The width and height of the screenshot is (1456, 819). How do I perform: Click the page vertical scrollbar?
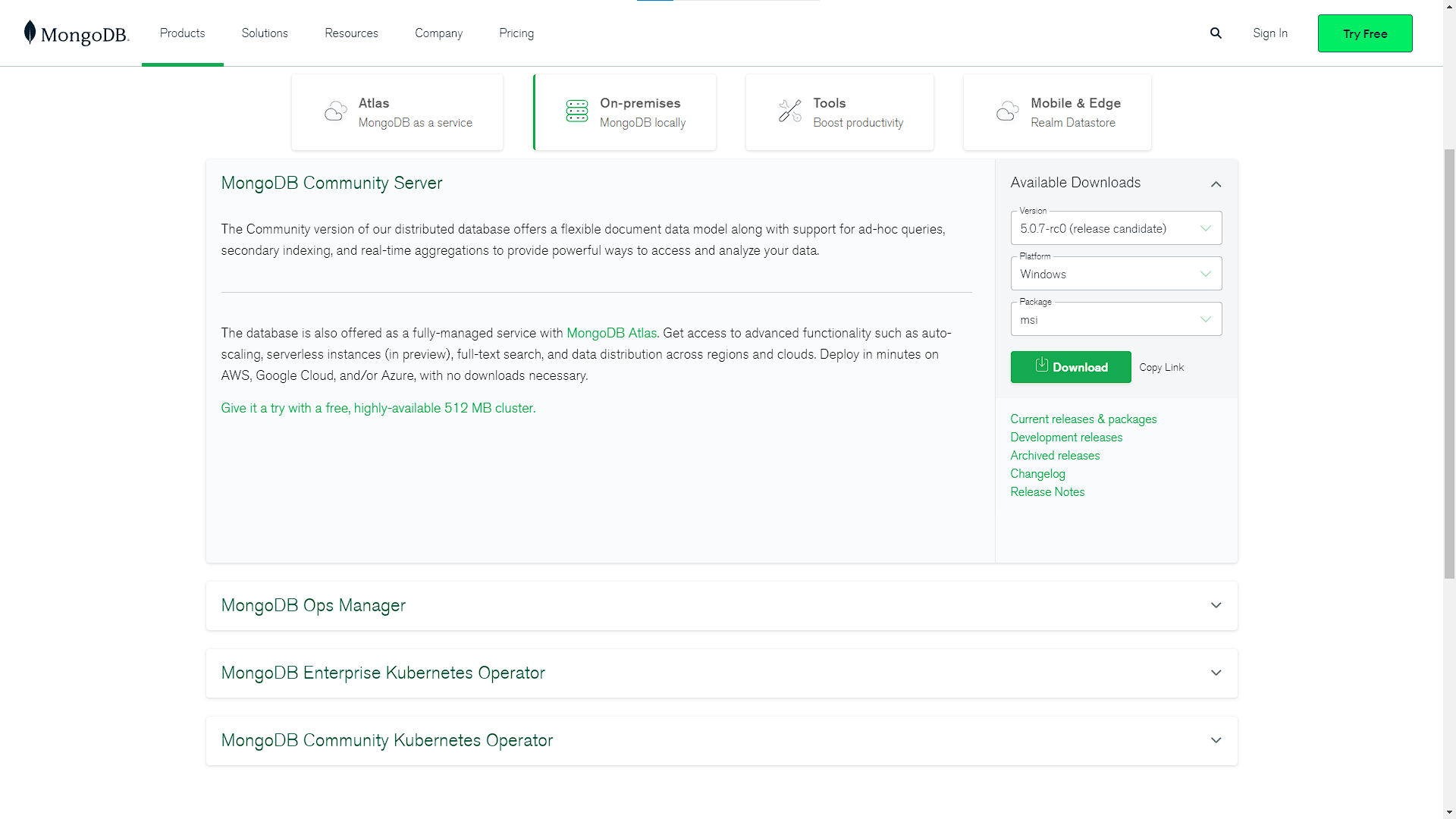pyautogui.click(x=1448, y=364)
